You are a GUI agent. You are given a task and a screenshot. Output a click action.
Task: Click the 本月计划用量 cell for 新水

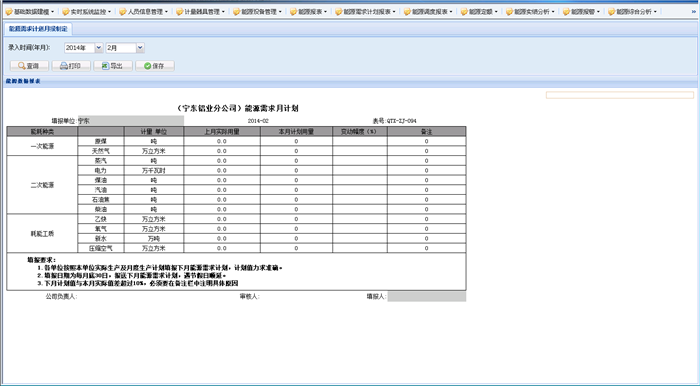coord(296,238)
